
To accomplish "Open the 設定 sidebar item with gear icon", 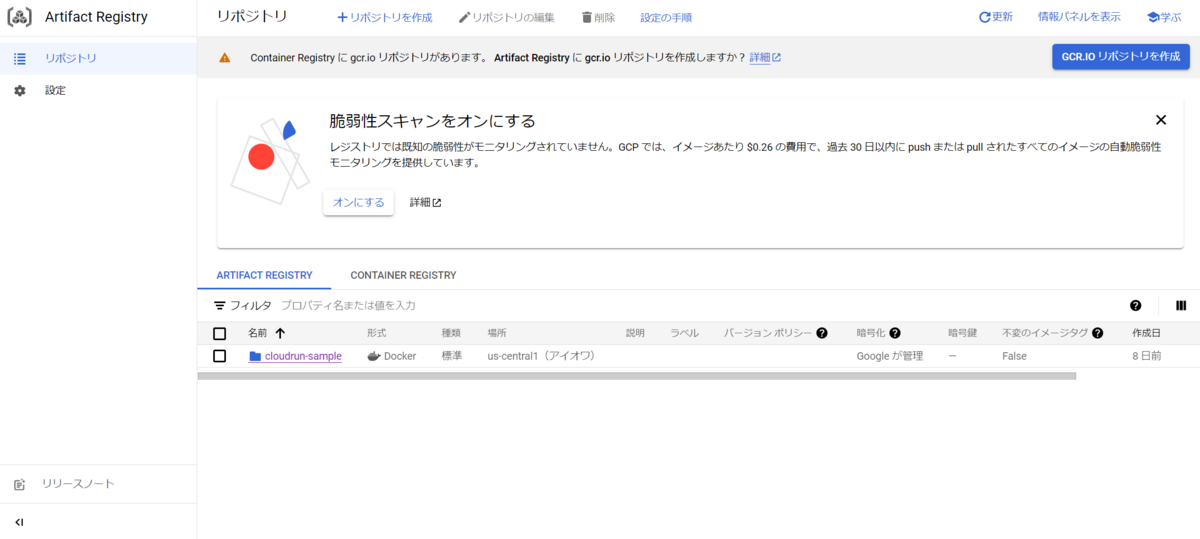I will 98,90.
